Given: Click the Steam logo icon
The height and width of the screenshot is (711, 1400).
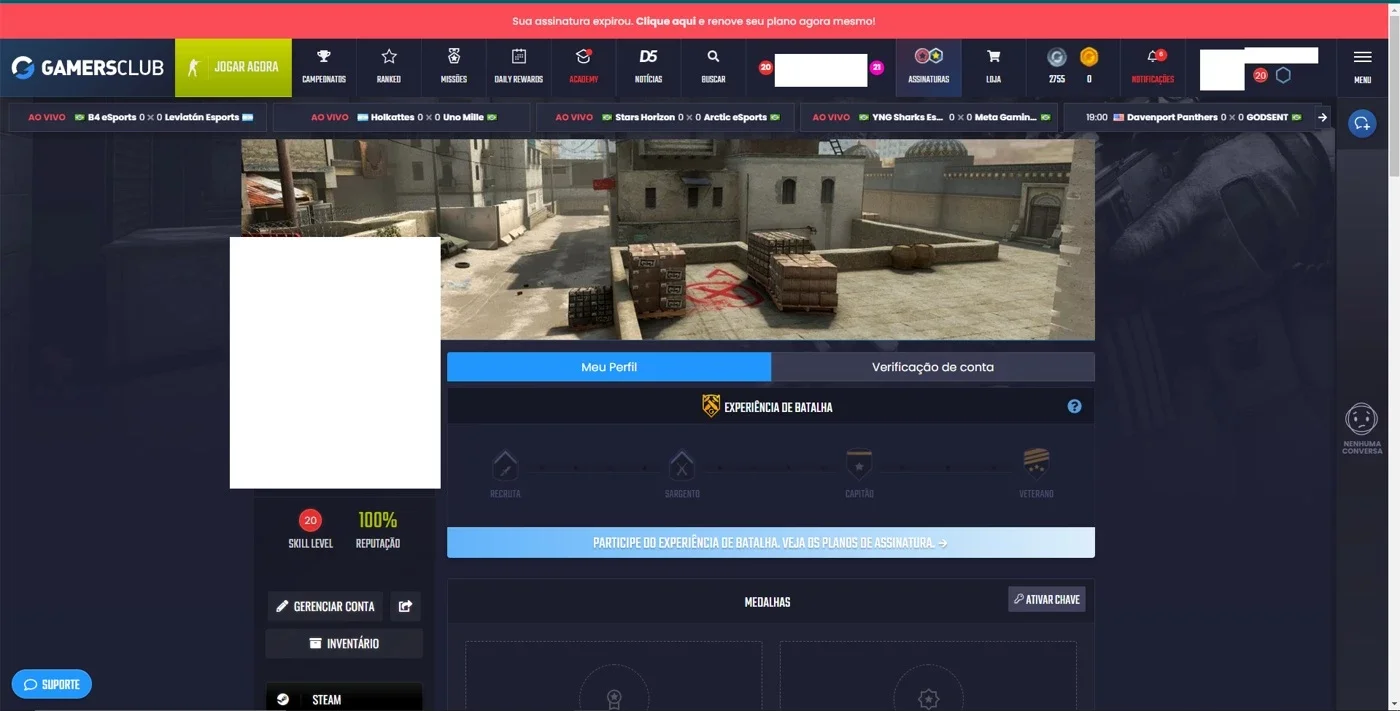Looking at the screenshot, I should 283,699.
